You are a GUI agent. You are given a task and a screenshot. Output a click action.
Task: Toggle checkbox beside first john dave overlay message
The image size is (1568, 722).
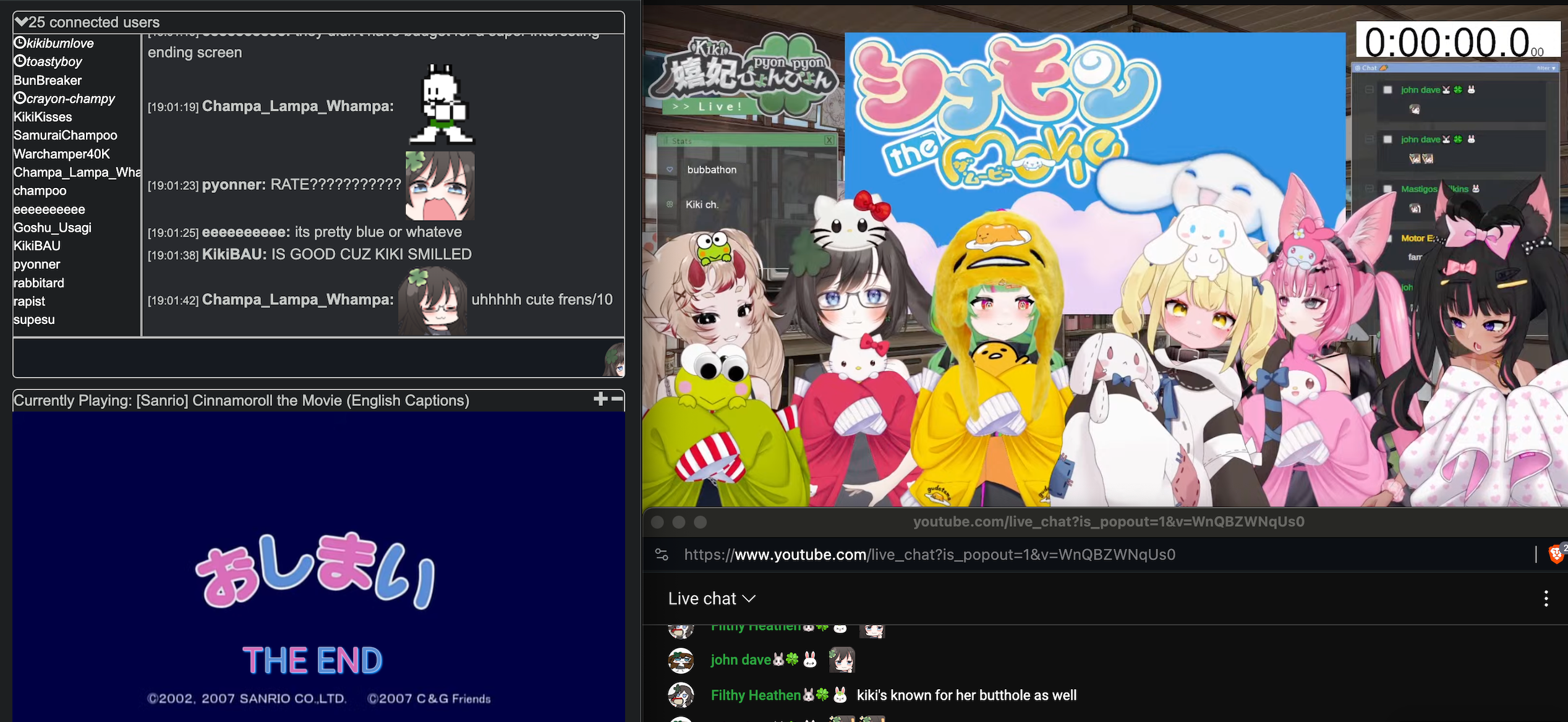point(1387,90)
